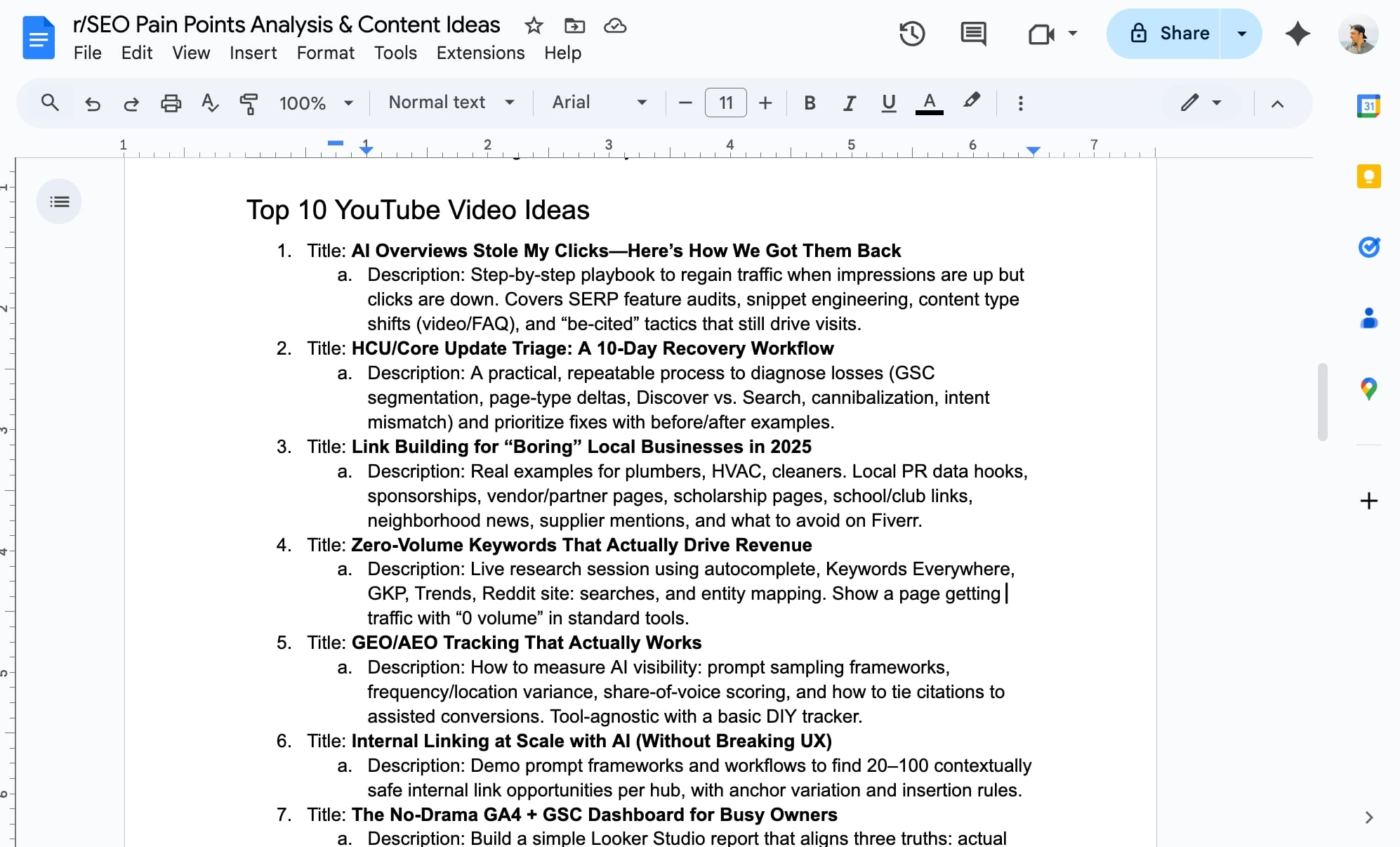Run spelling and grammar check
Image resolution: width=1400 pixels, height=847 pixels.
tap(209, 103)
